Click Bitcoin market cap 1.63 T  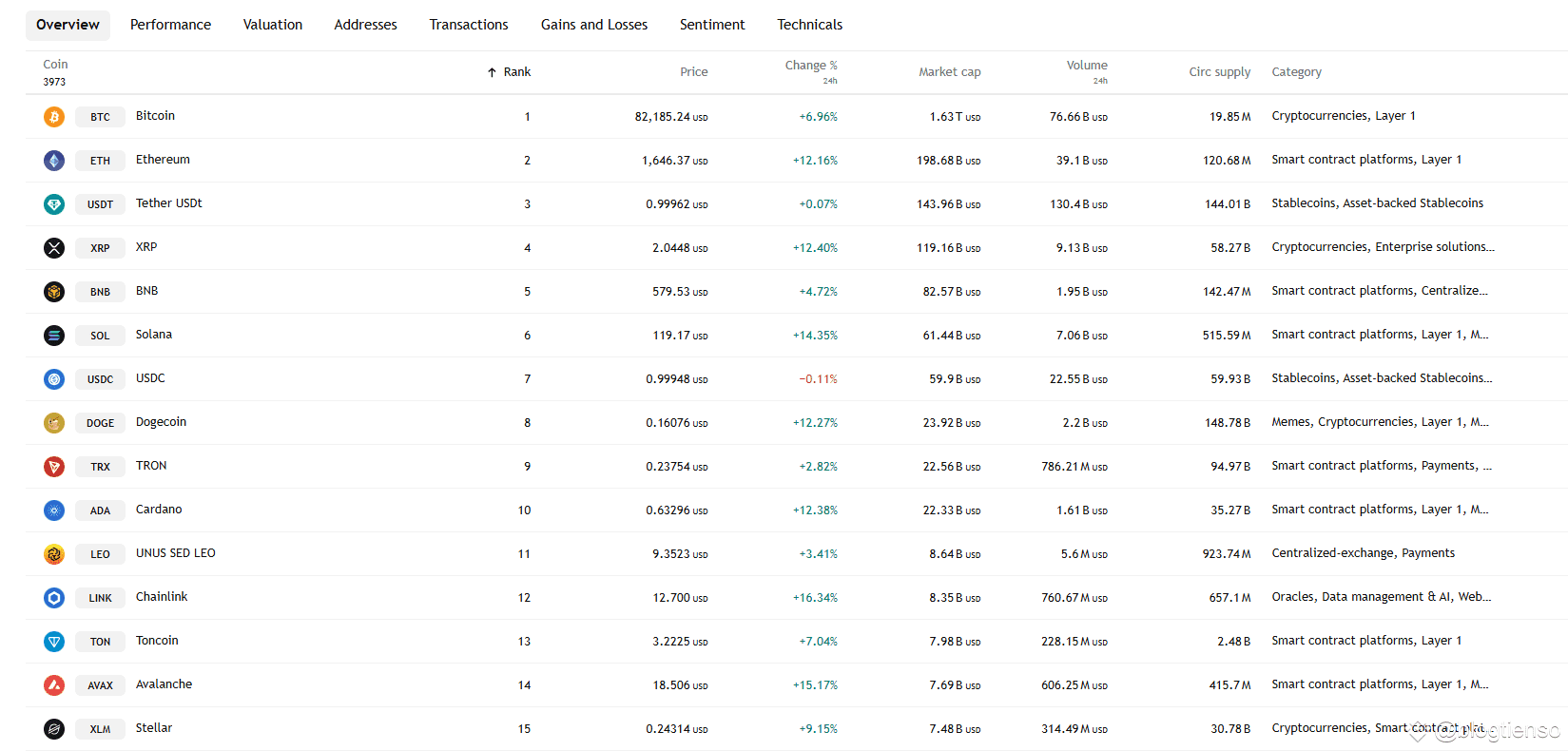click(x=955, y=117)
